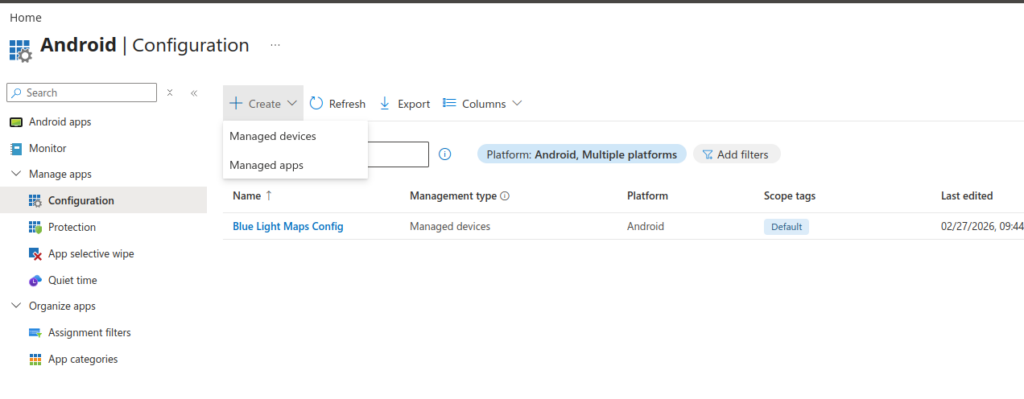Collapse the Manage apps section chevron
The height and width of the screenshot is (399, 1024).
[x=16, y=174]
